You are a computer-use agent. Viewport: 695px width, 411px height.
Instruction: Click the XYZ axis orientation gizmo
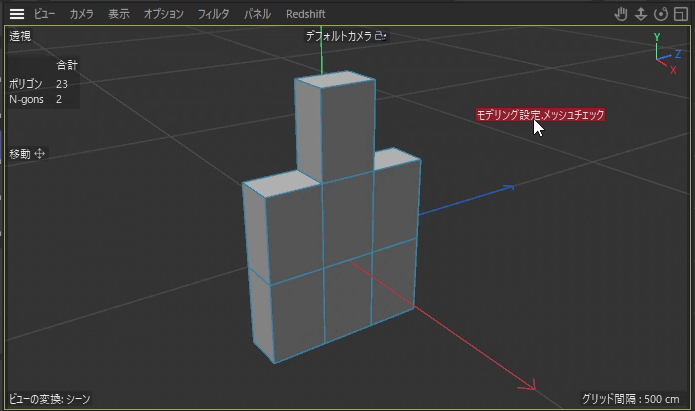(667, 53)
